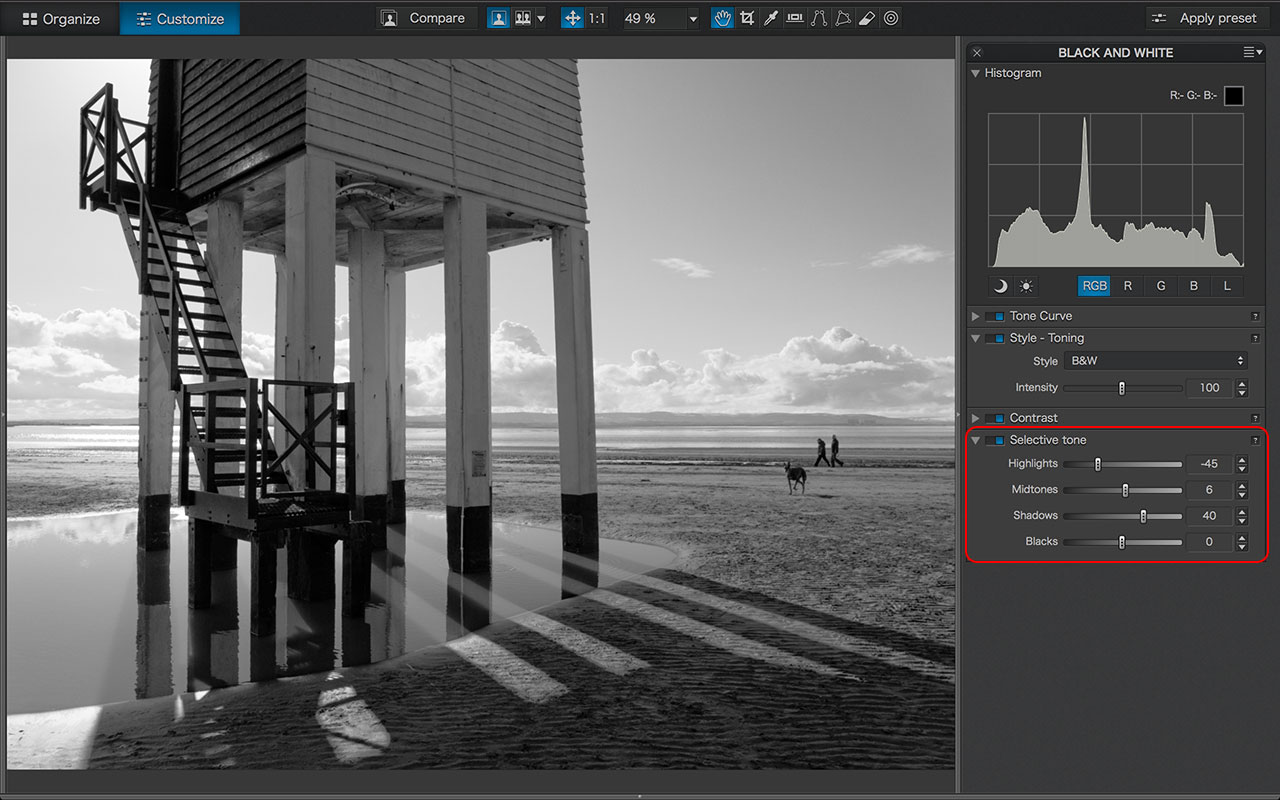Viewport: 1280px width, 800px height.
Task: Click the Shadows value field
Action: (1209, 516)
